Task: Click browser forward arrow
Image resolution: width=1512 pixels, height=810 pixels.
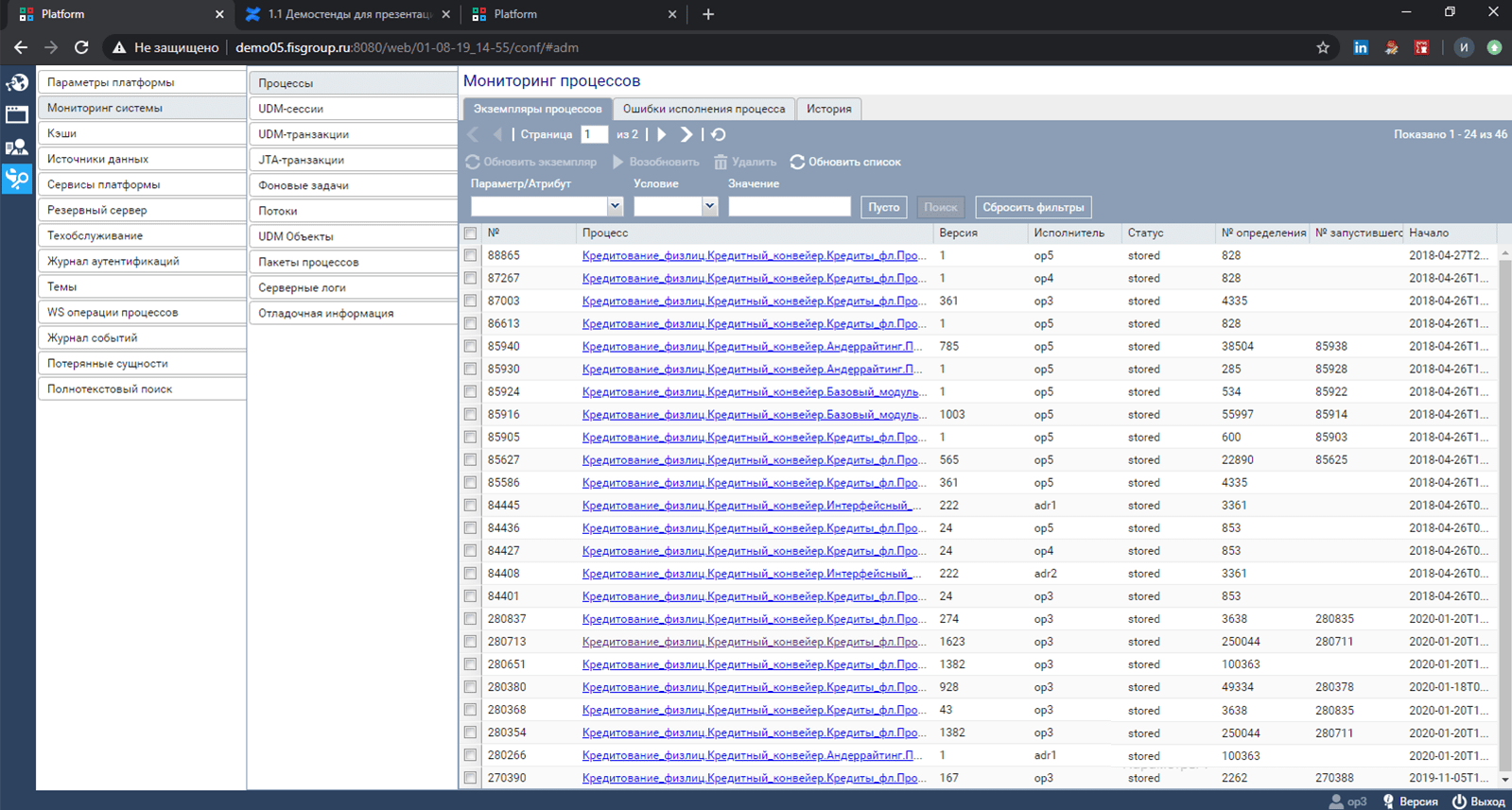Action: [51, 47]
